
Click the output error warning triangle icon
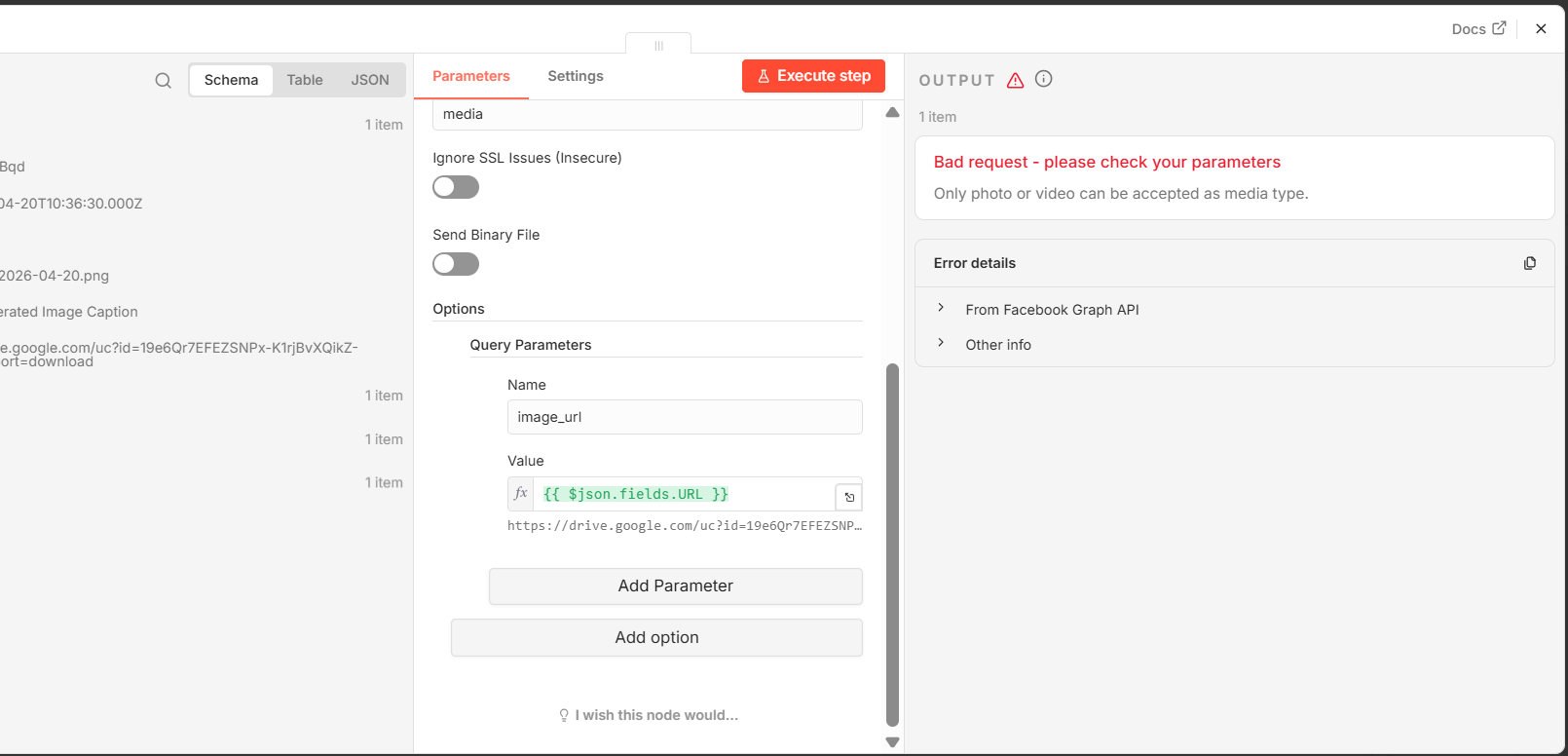coord(1015,80)
